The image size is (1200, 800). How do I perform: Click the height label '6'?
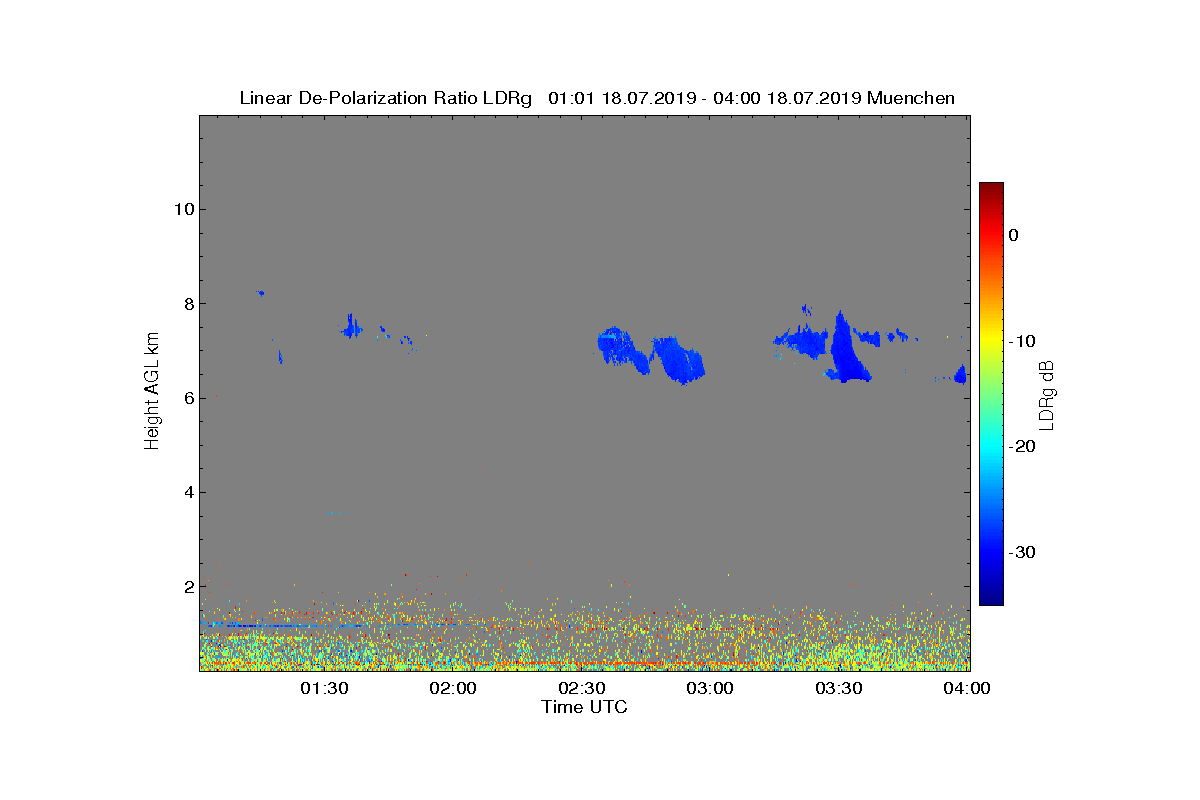point(187,398)
